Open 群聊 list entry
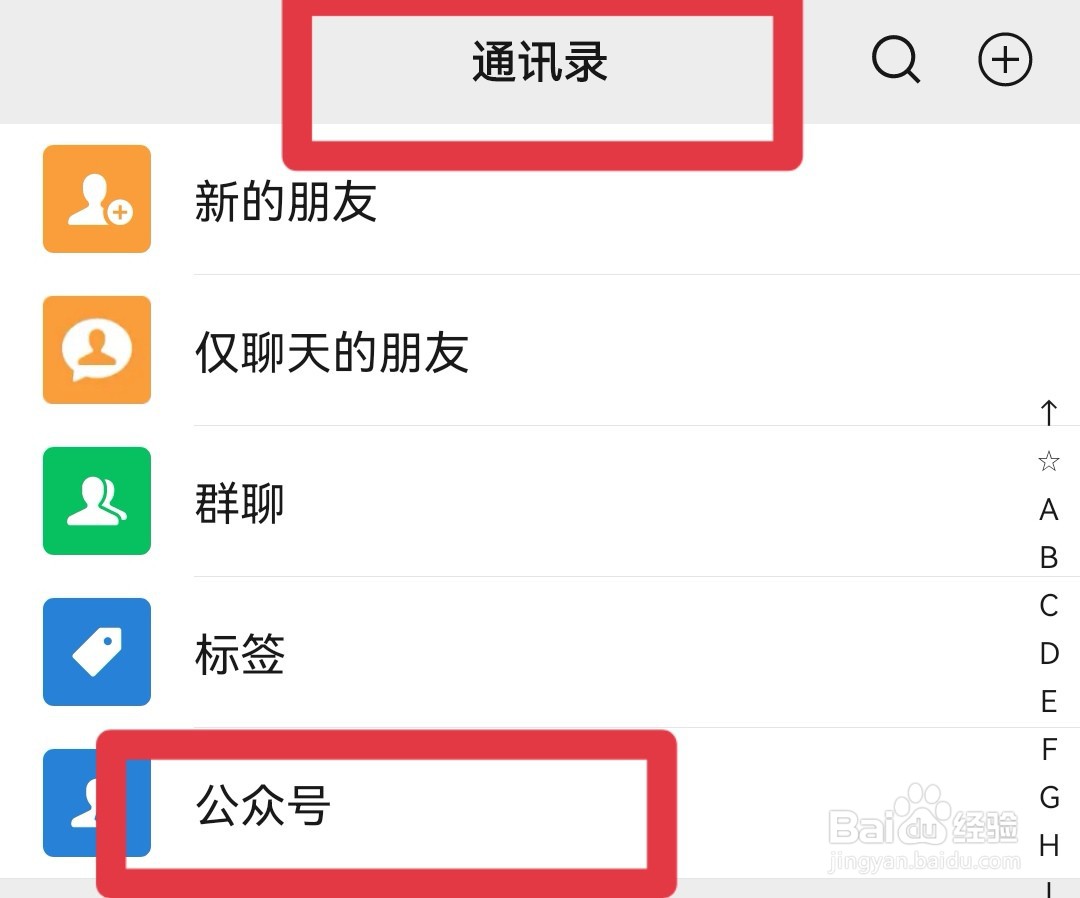This screenshot has height=898, width=1080. 540,501
